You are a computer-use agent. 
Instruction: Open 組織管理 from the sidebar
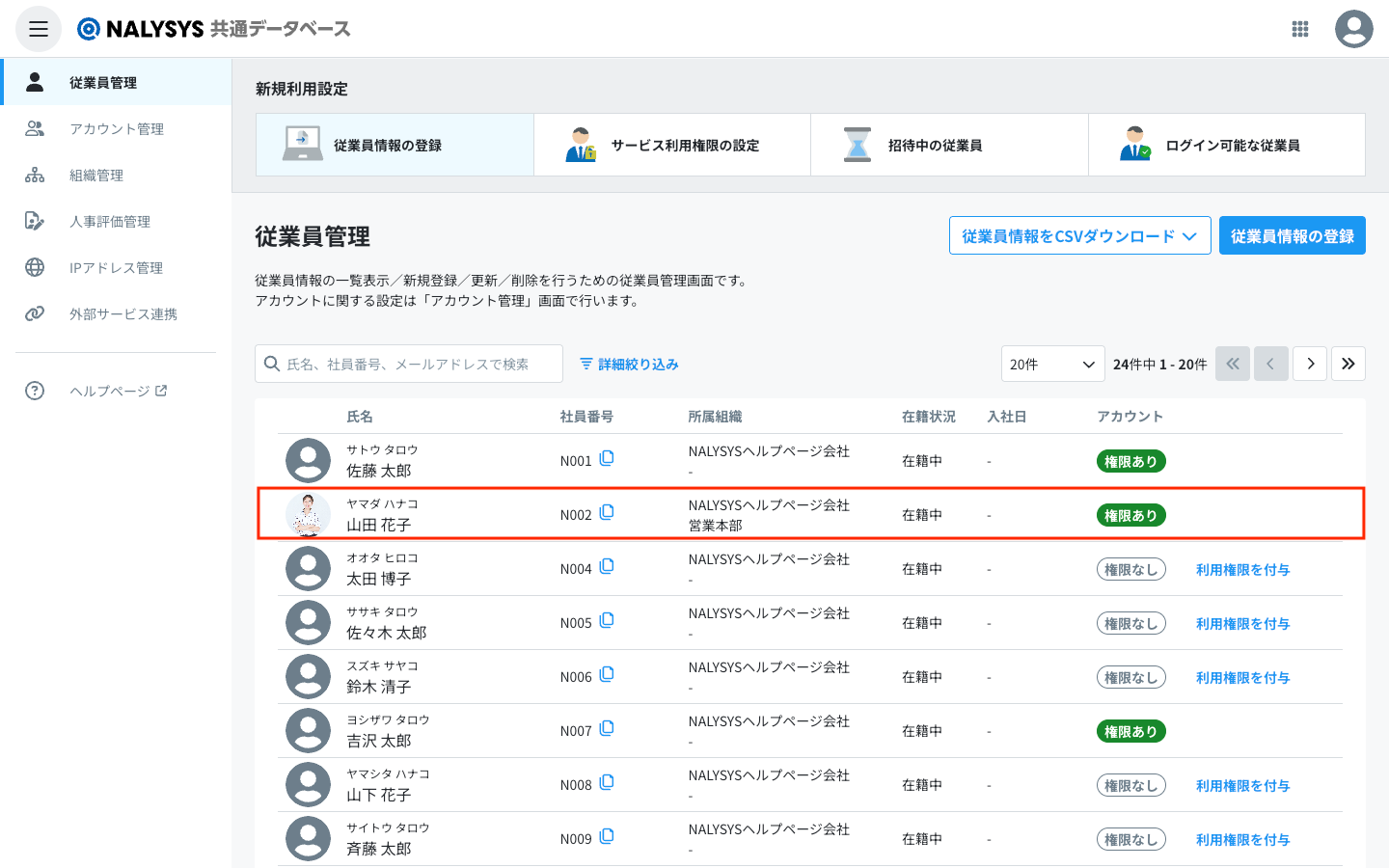[x=96, y=176]
